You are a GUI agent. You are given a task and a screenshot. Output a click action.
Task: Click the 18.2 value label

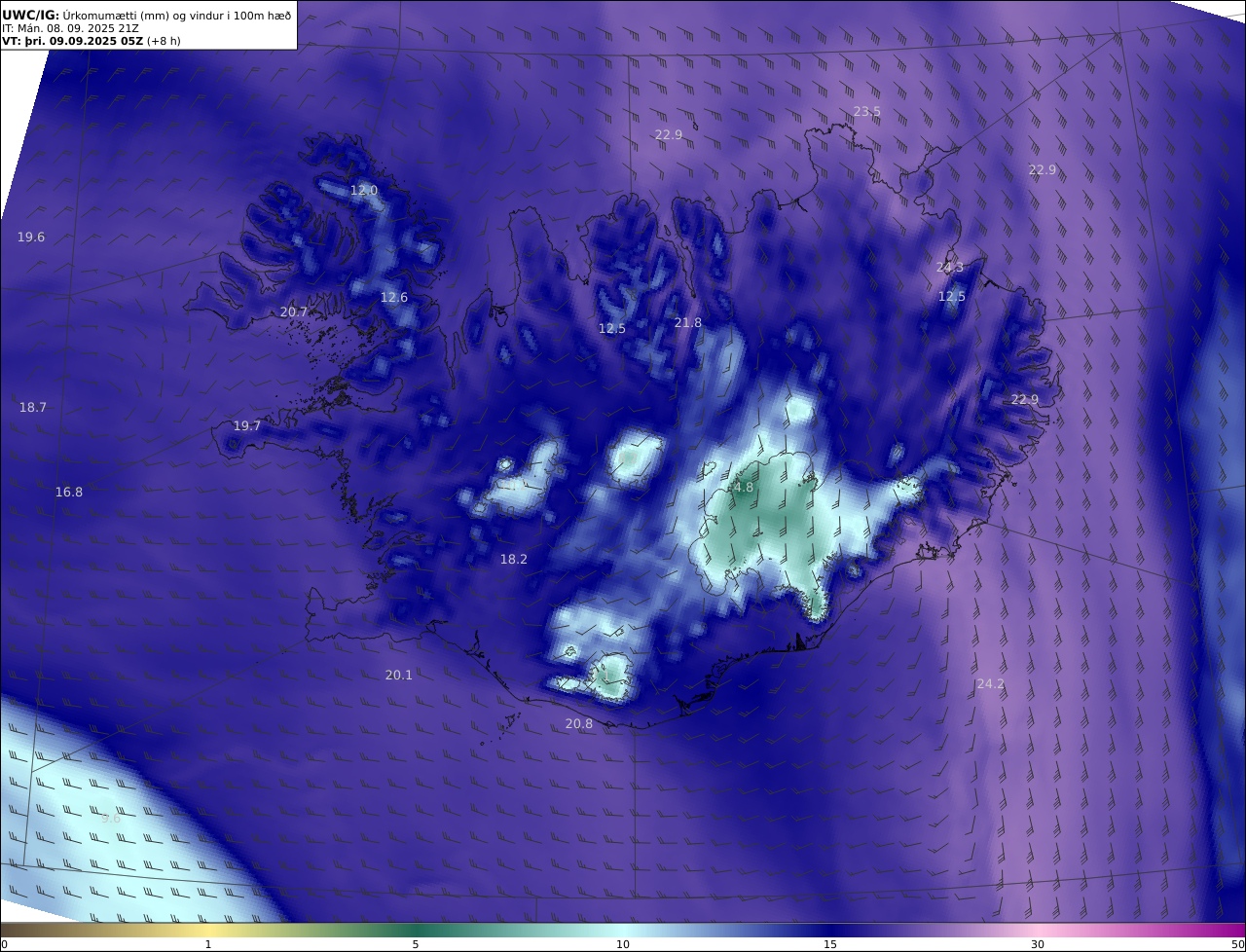[x=514, y=560]
